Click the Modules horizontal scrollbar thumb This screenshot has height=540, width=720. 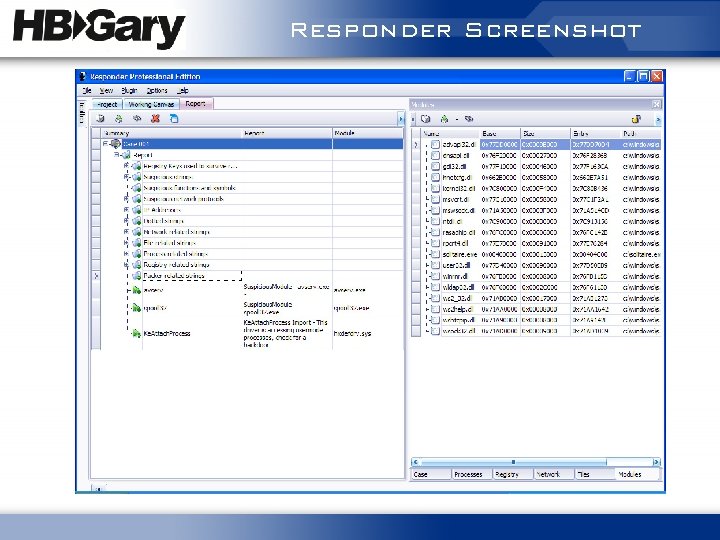point(513,462)
